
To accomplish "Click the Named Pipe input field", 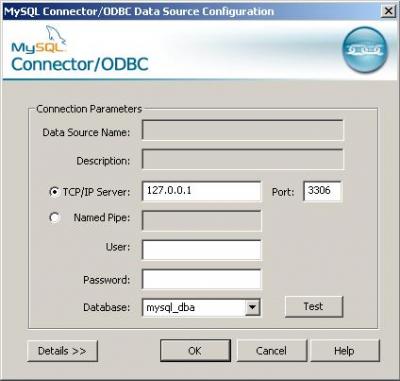I will coord(202,220).
